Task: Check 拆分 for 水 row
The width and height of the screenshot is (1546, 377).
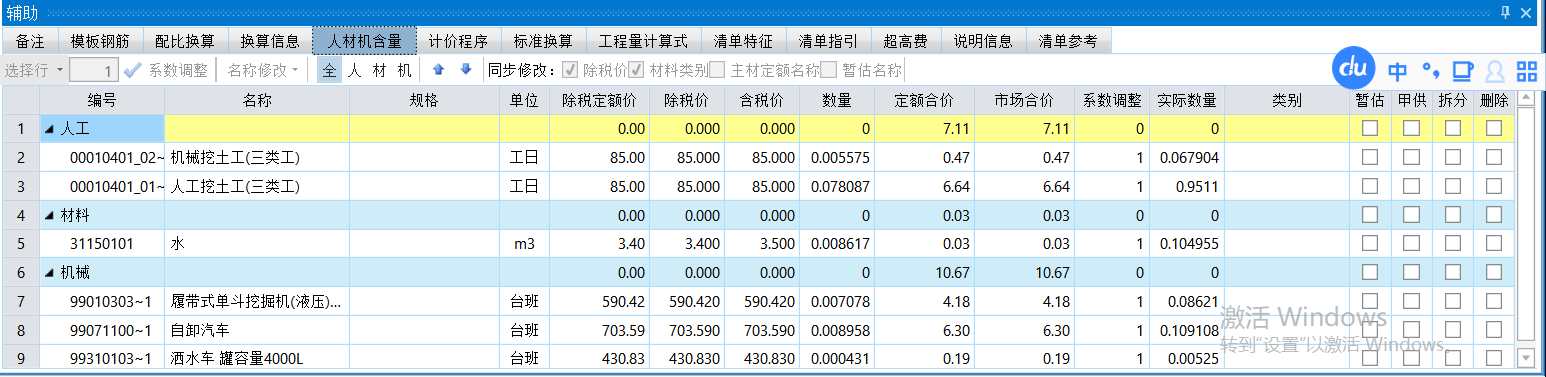Action: pyautogui.click(x=1453, y=243)
